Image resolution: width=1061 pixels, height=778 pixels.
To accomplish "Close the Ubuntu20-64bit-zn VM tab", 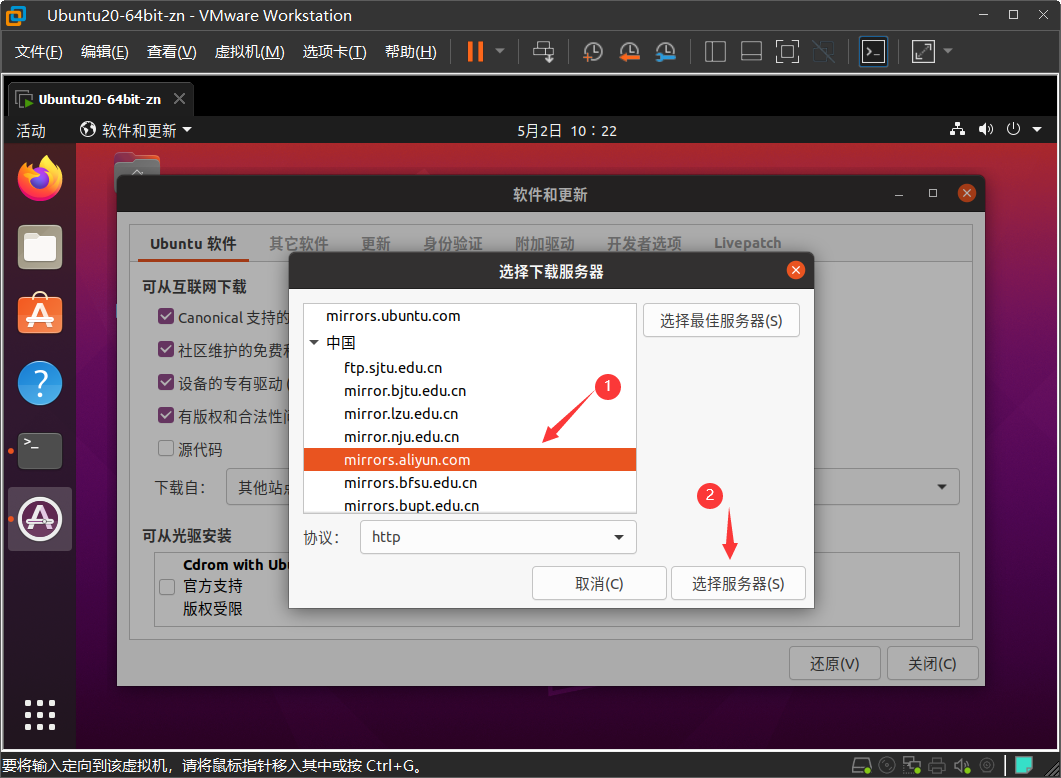I will pyautogui.click(x=179, y=99).
